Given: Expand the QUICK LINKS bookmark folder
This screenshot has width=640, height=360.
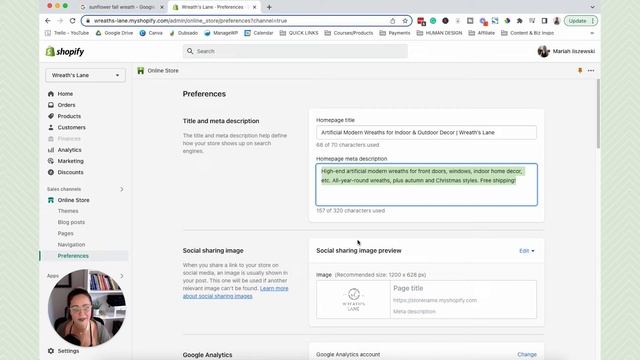Looking at the screenshot, I should (299, 33).
